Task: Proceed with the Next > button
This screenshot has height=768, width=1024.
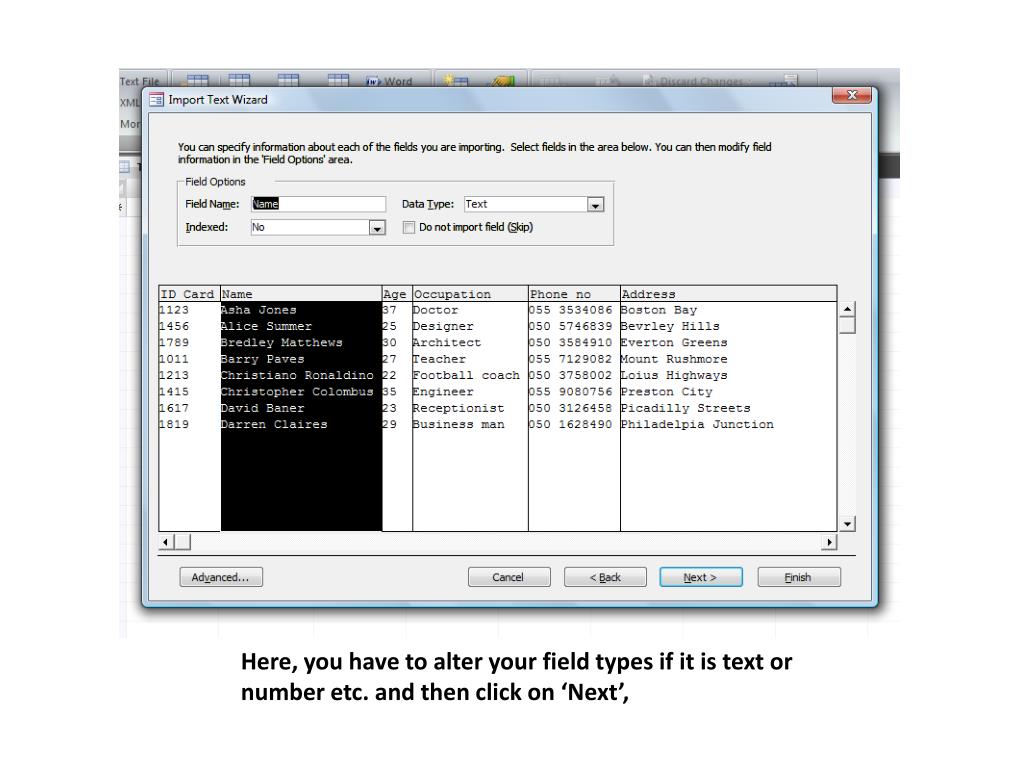Action: pos(700,577)
